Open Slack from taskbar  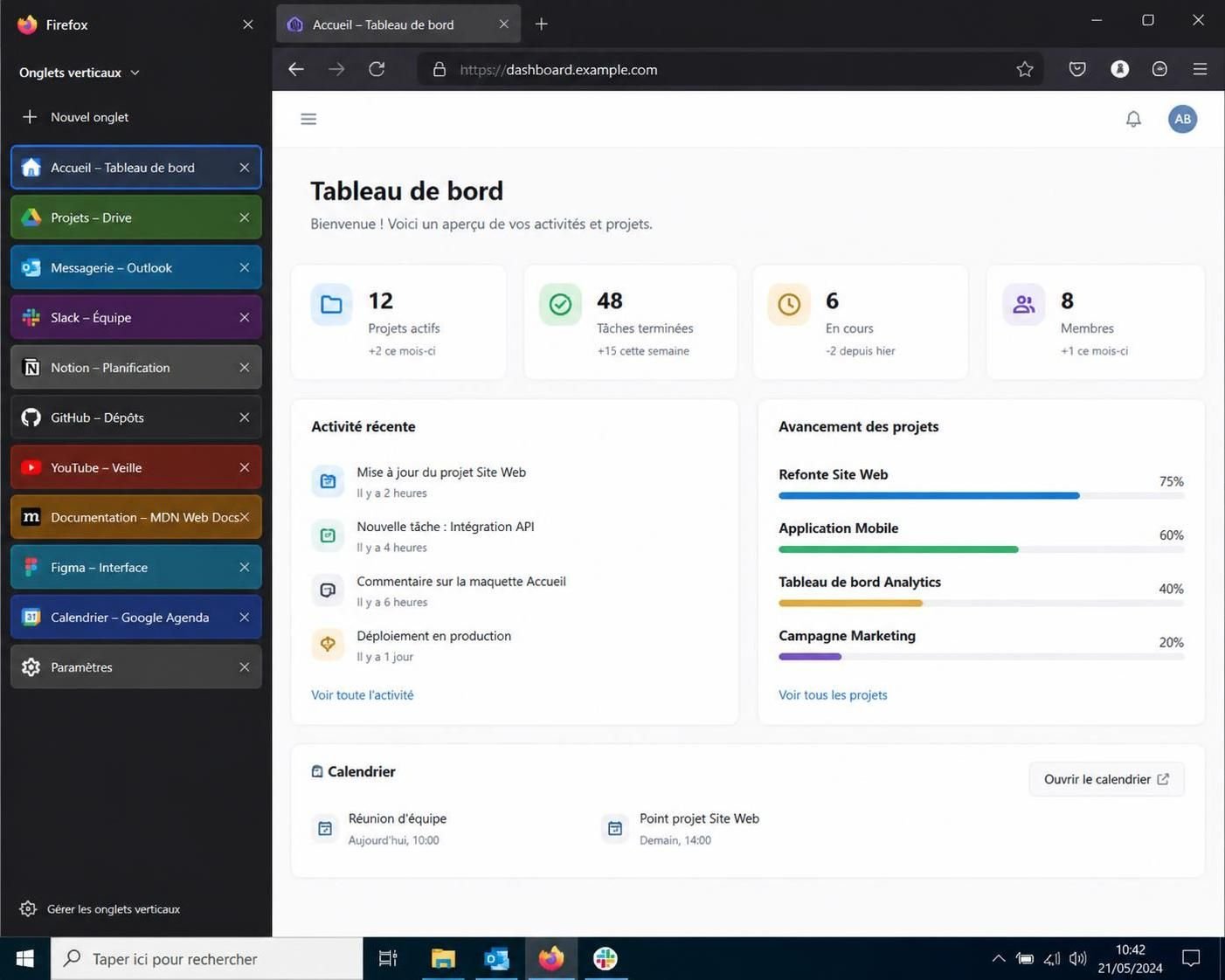606,959
